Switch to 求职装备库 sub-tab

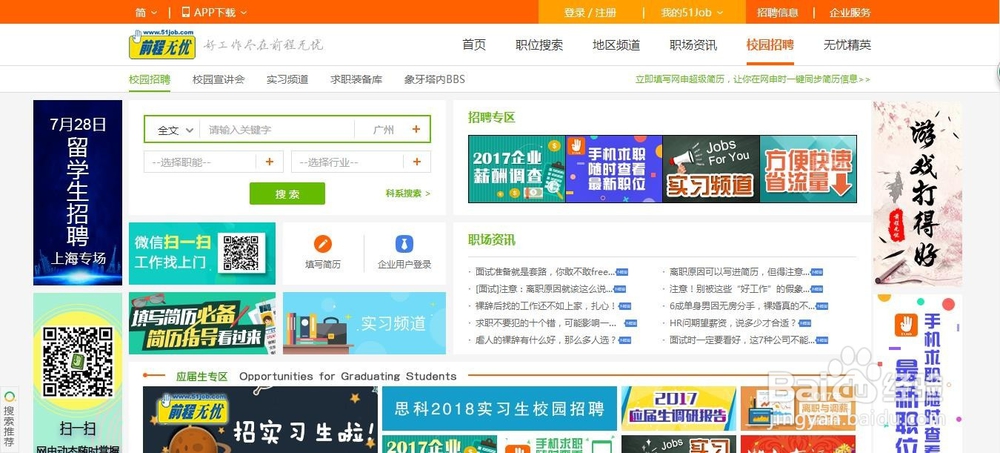pos(357,79)
